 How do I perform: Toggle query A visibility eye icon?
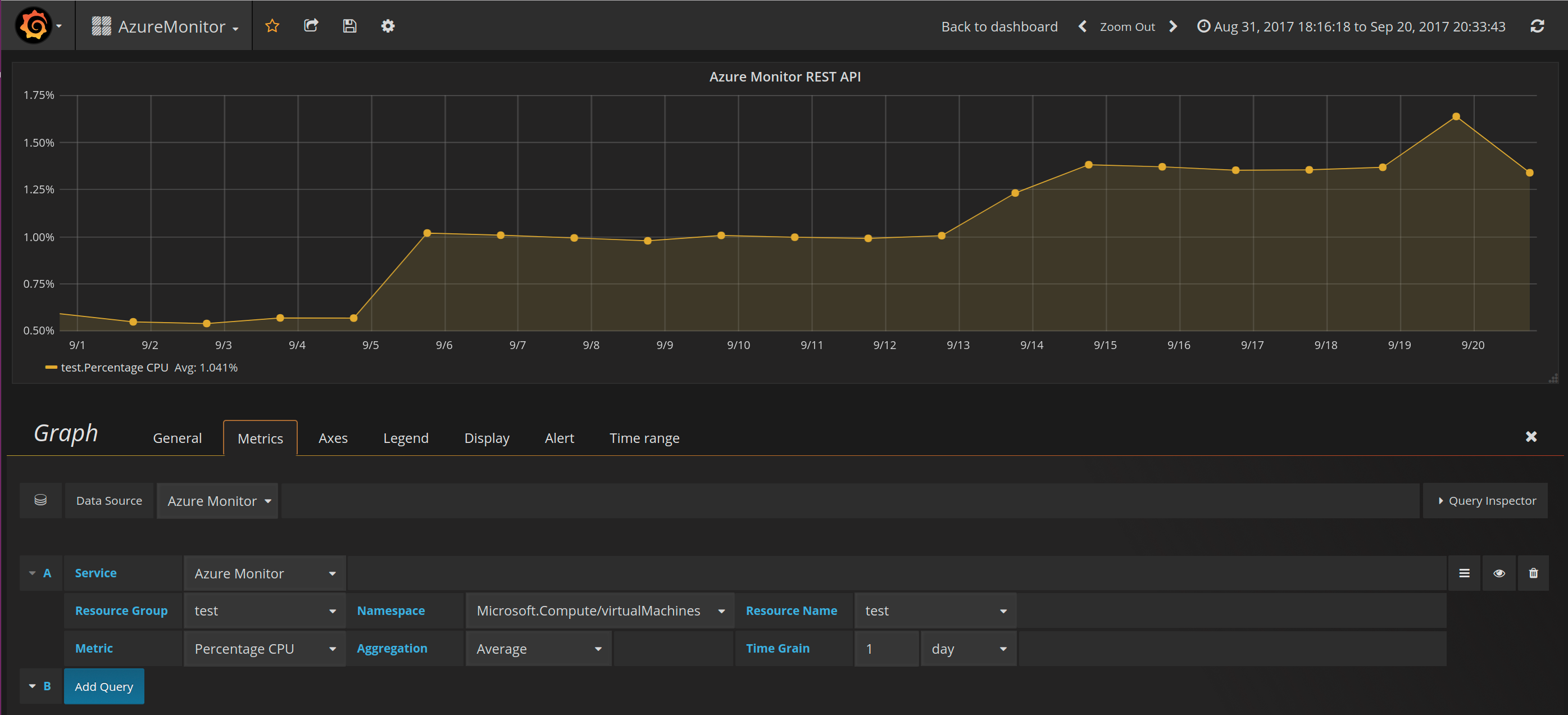click(x=1499, y=573)
